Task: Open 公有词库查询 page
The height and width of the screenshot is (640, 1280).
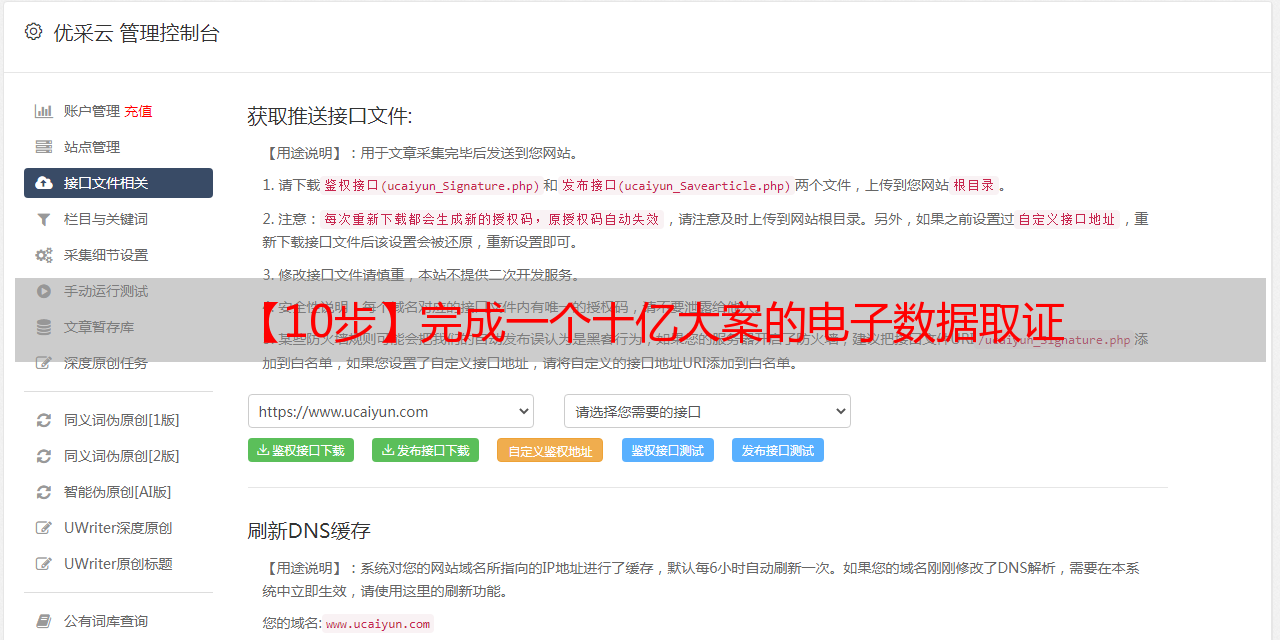Action: coord(106,621)
